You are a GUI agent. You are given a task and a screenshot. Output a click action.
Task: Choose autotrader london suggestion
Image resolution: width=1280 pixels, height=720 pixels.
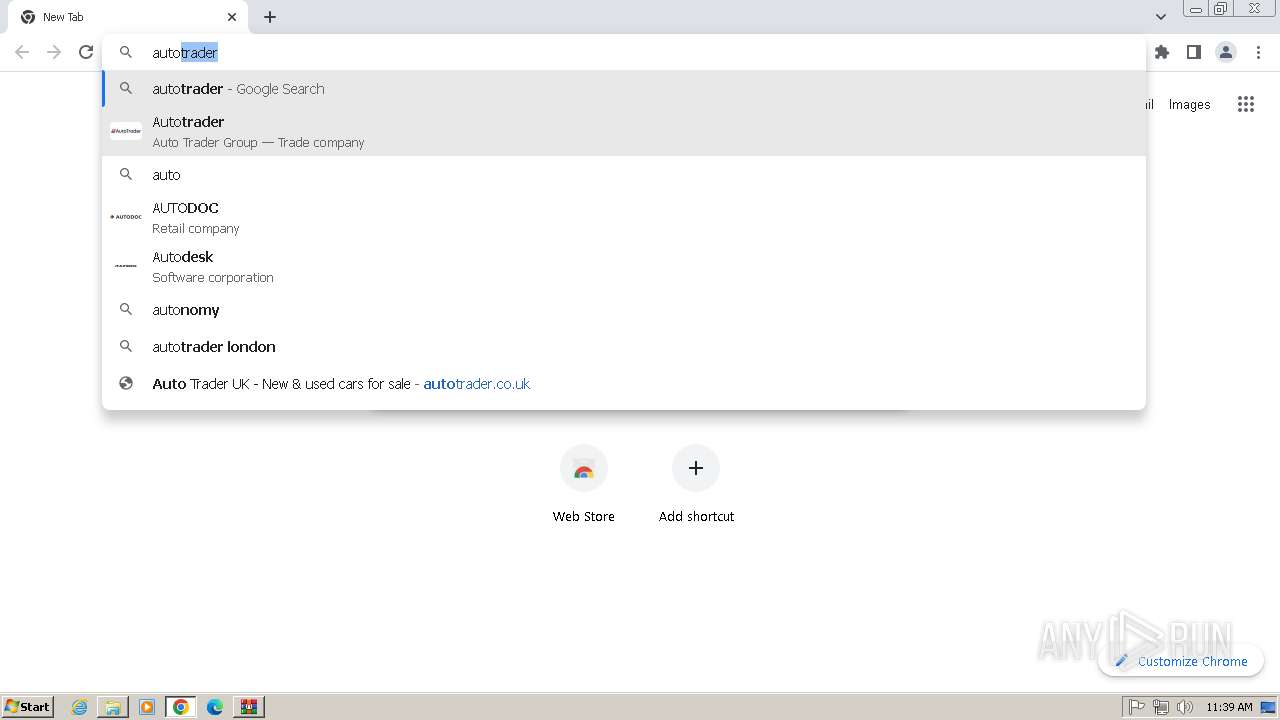coord(624,347)
